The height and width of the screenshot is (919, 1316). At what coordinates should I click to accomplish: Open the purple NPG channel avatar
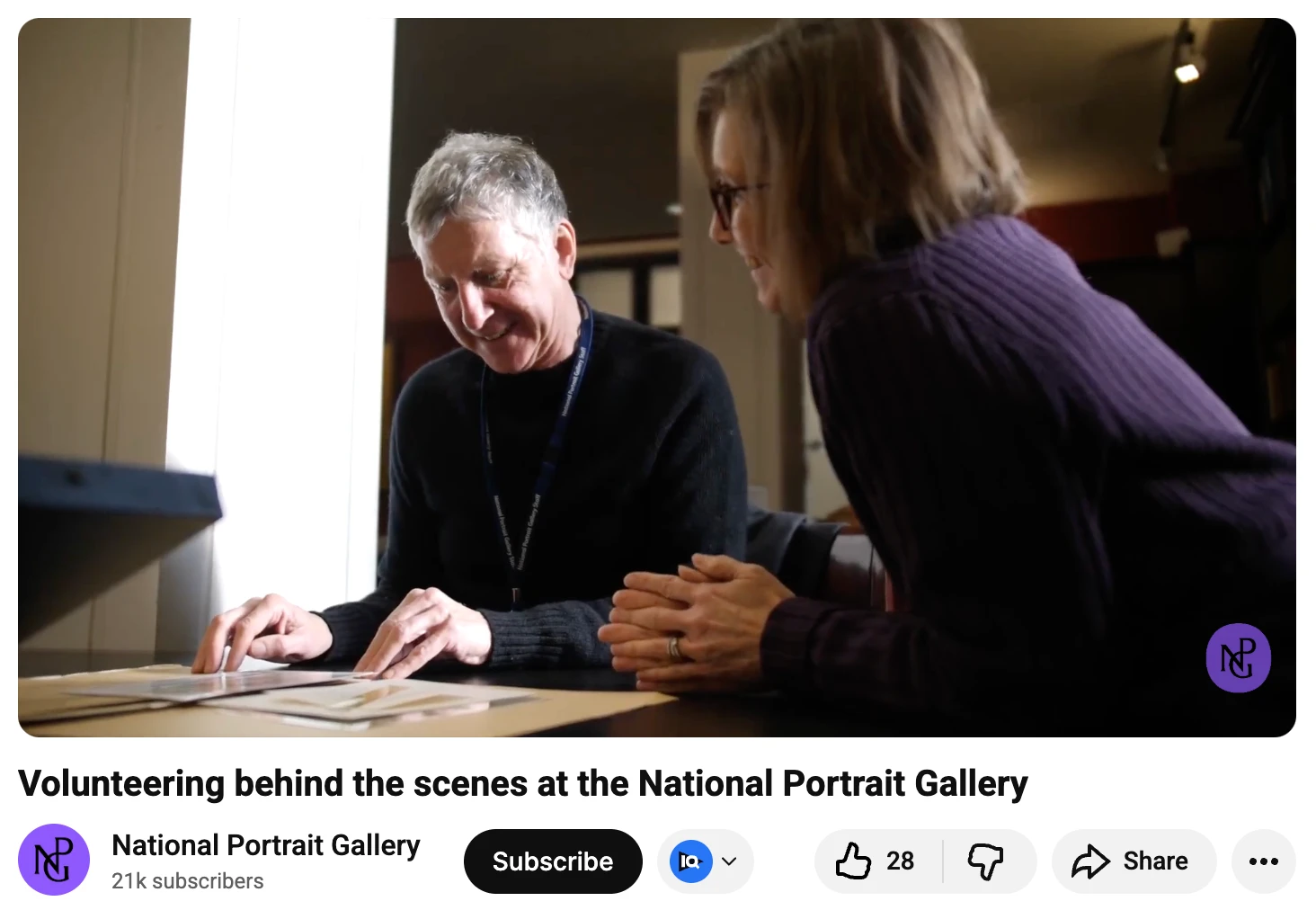(x=54, y=860)
